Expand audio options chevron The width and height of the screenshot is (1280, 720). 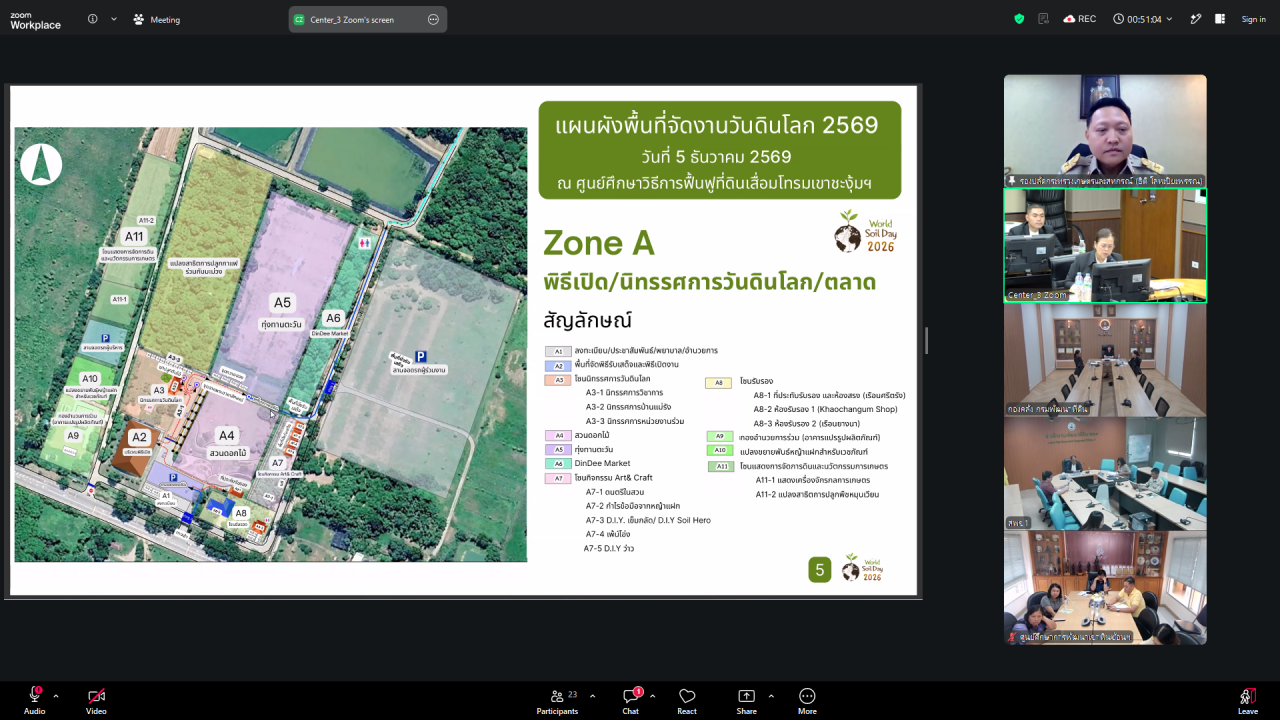[x=56, y=696]
